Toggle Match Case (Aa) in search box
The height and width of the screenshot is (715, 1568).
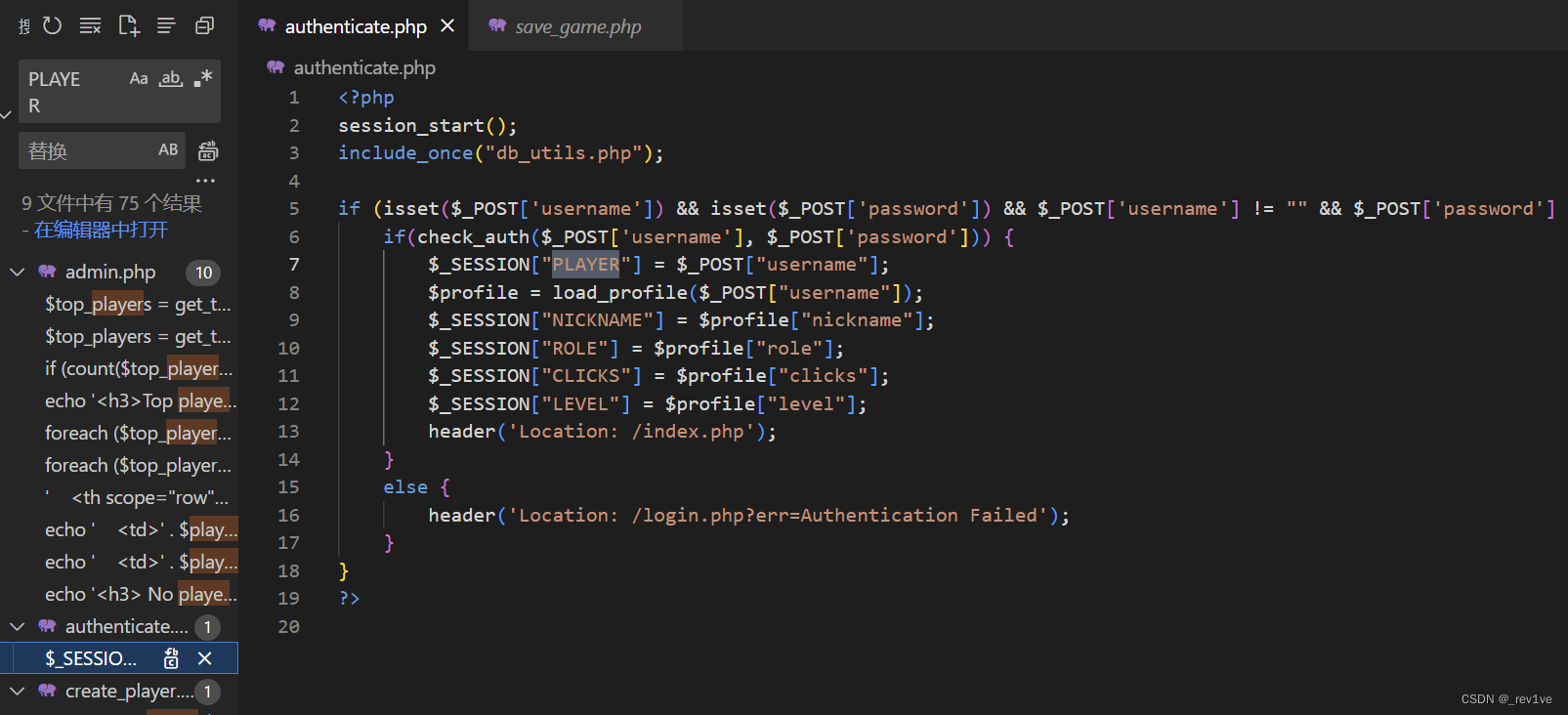pos(139,78)
